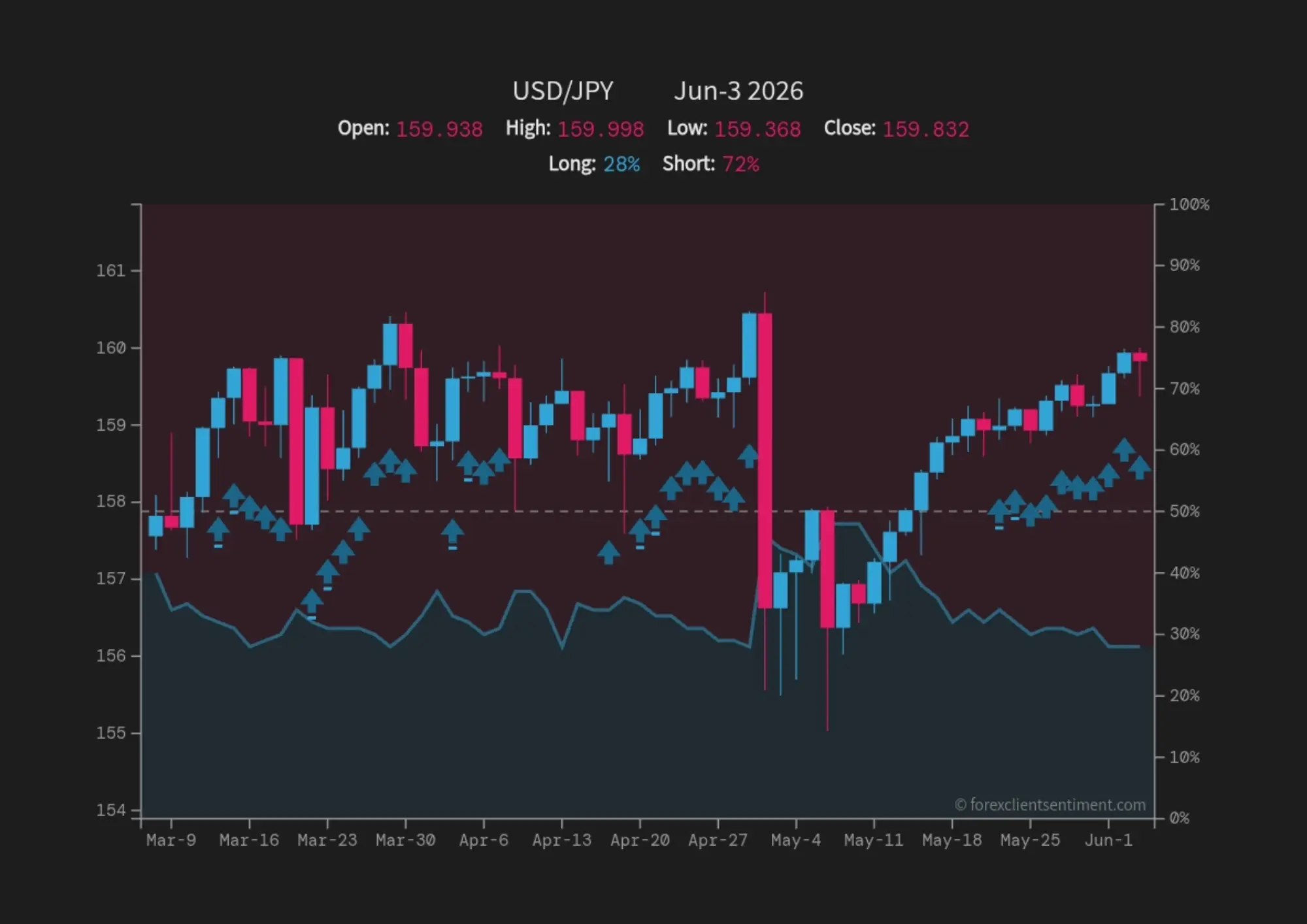
Task: Click the 70% sentiment axis label
Action: point(1185,389)
